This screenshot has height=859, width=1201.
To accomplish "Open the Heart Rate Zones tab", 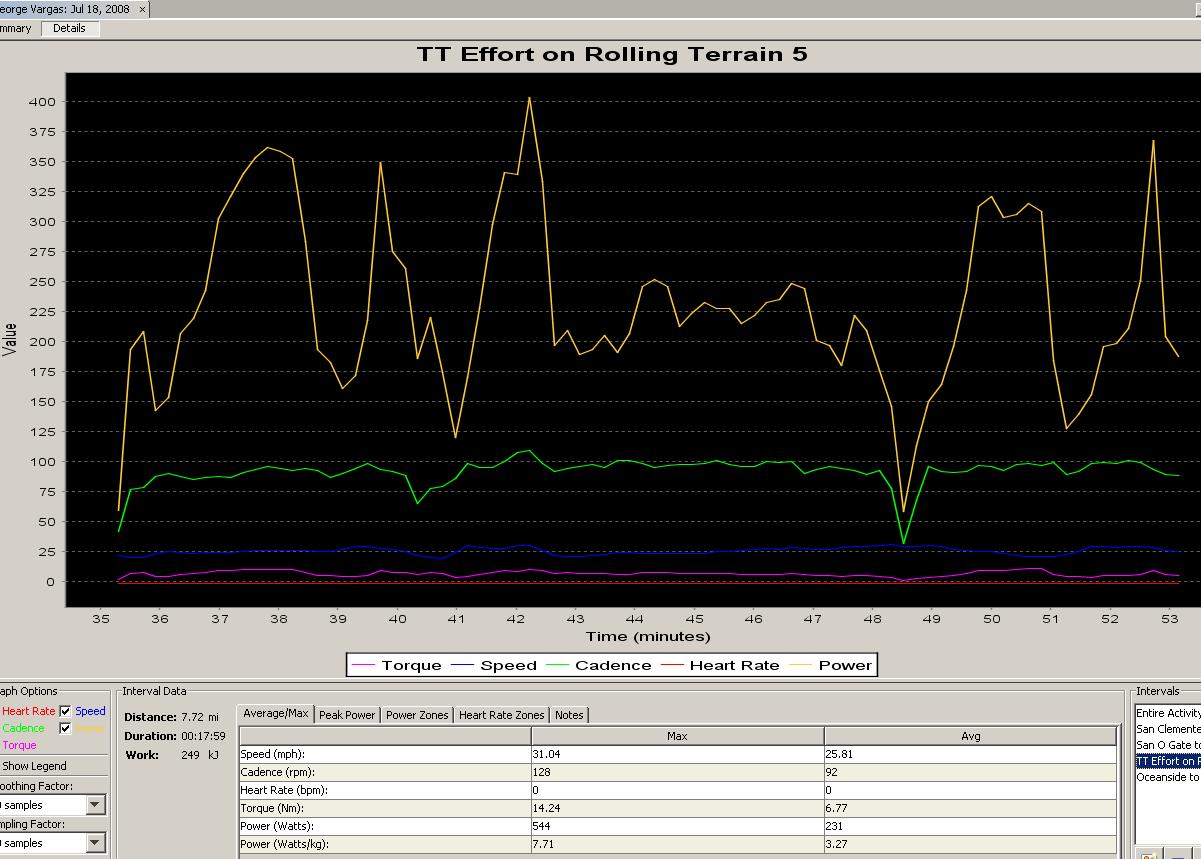I will 501,715.
